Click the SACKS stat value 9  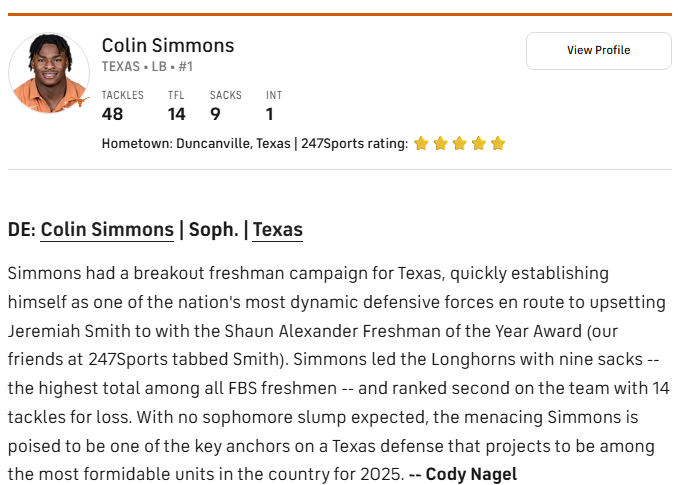(215, 114)
